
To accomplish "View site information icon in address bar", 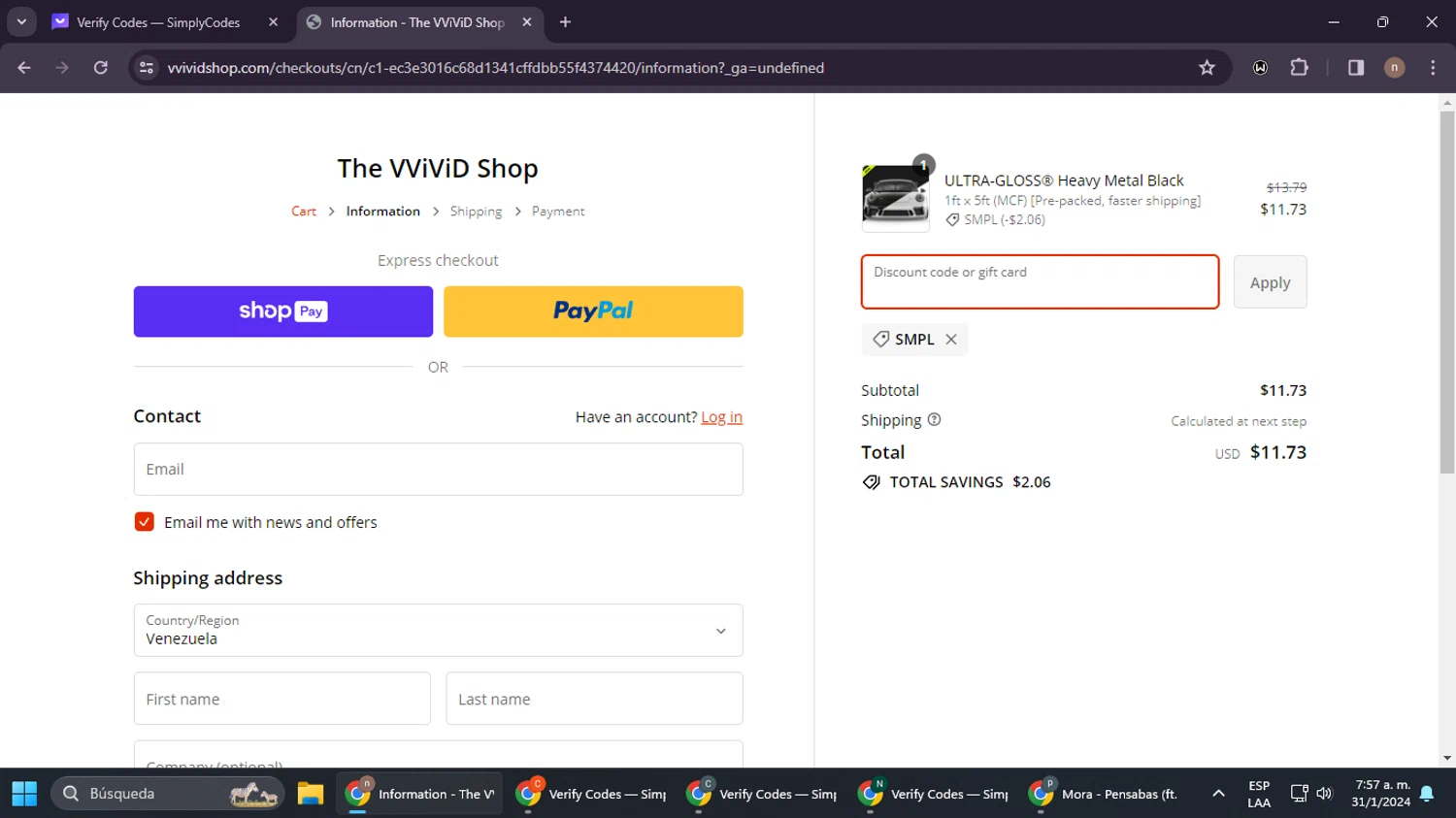I will point(147,68).
